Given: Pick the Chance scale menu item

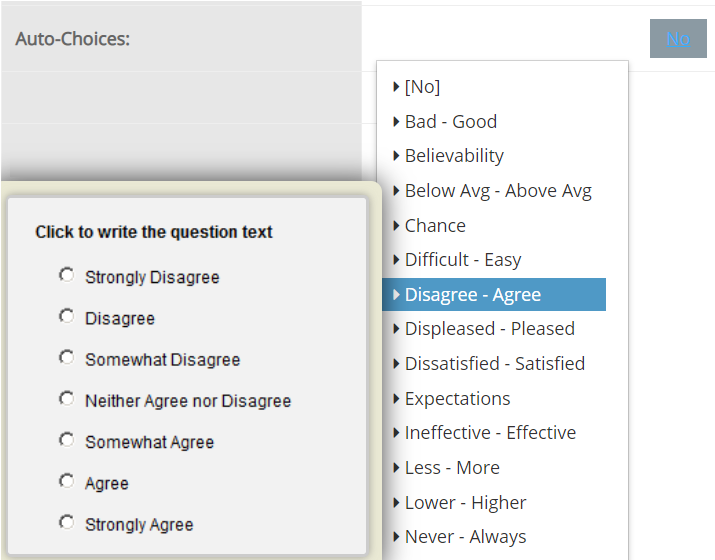Looking at the screenshot, I should tap(434, 226).
